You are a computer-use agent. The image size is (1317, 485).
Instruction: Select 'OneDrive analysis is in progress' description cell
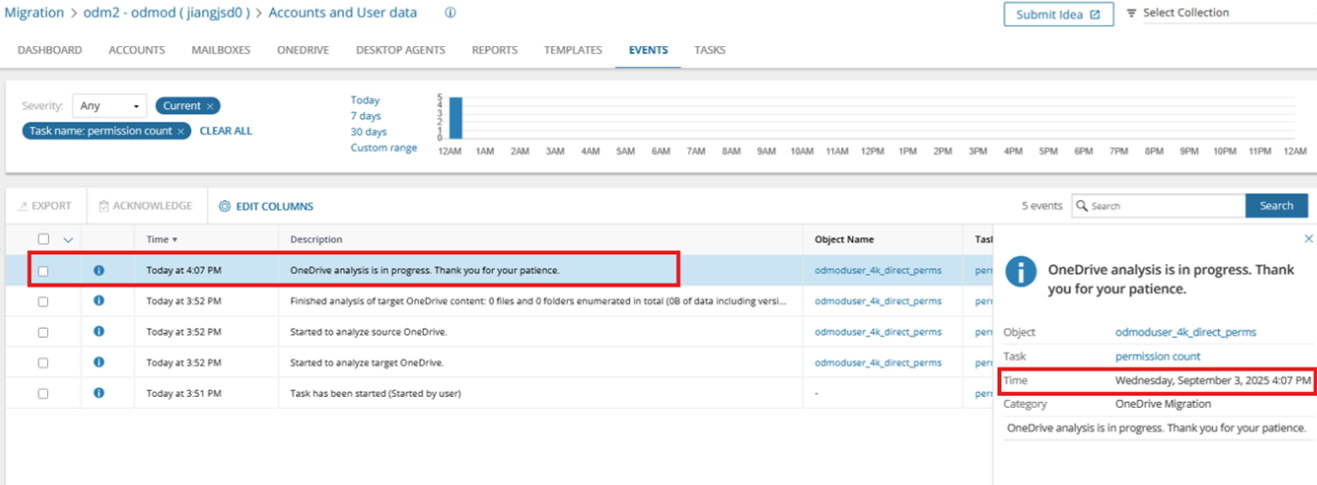[425, 270]
